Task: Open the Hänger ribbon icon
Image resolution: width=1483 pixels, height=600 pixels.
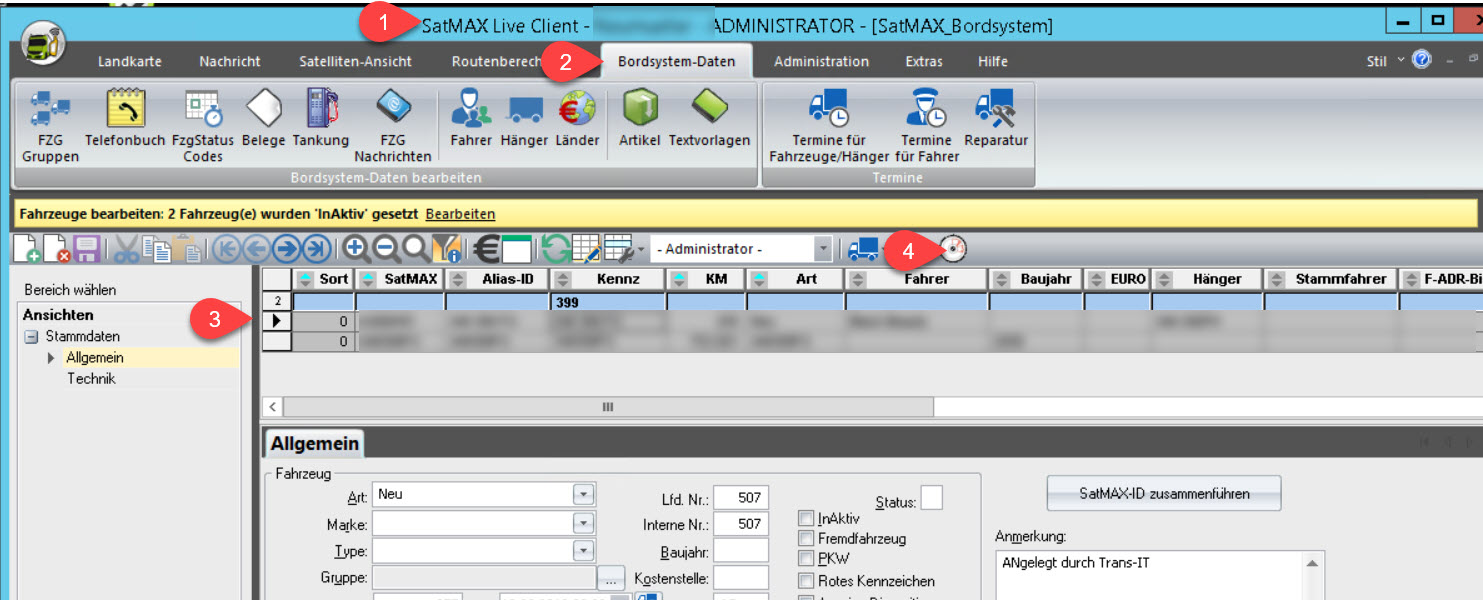Action: (524, 118)
